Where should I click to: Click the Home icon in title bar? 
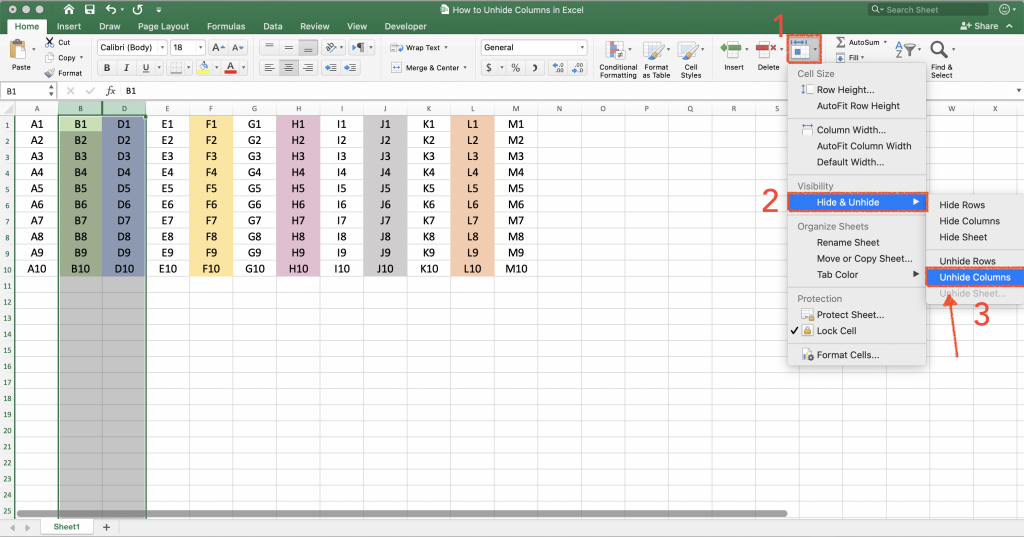69,10
